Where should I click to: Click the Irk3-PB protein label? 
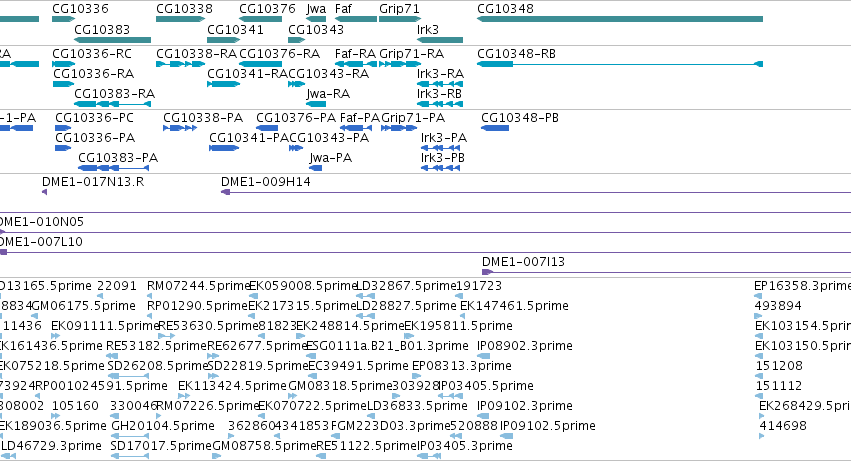coord(443,158)
